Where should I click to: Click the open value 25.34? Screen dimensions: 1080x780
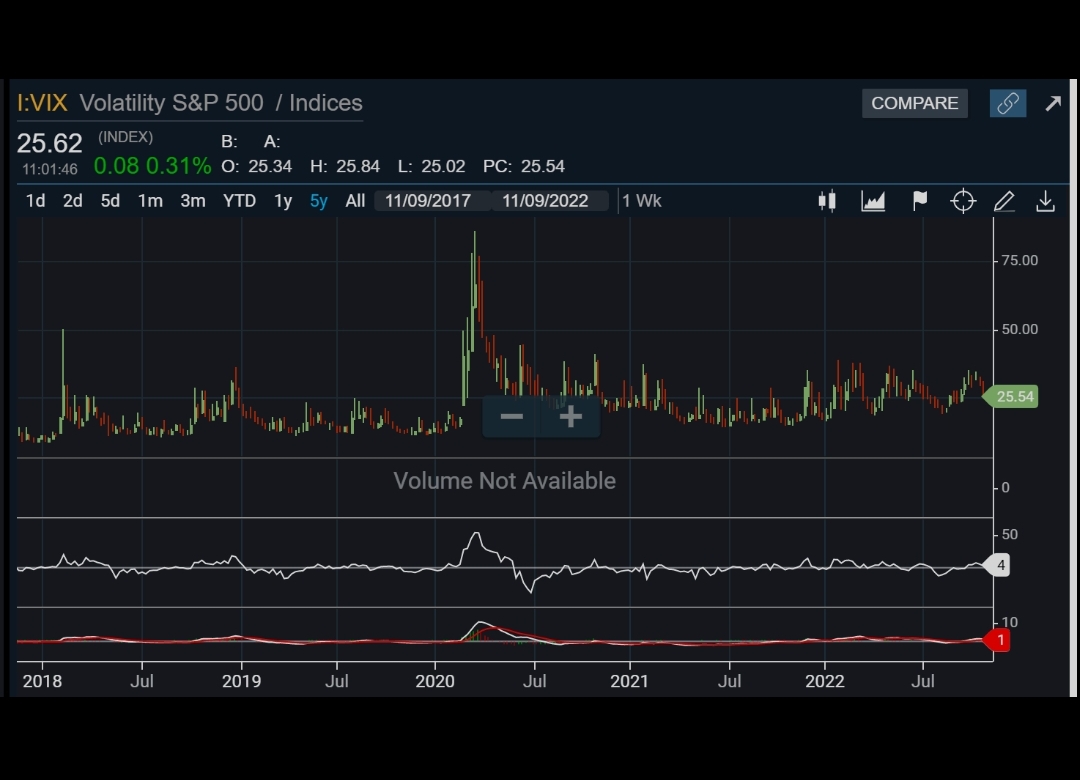[x=270, y=166]
